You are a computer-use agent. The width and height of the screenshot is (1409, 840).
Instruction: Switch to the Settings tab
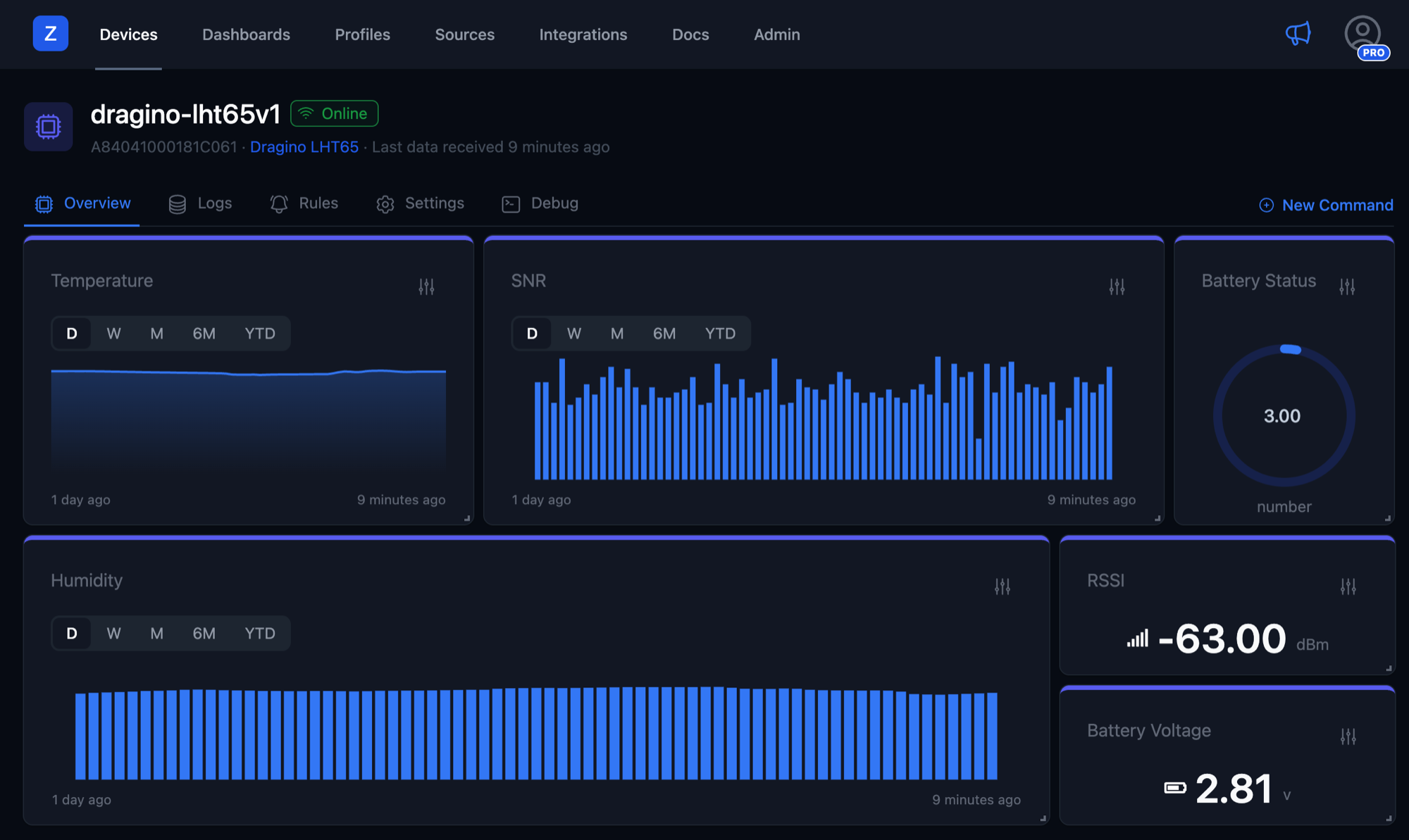pyautogui.click(x=420, y=203)
